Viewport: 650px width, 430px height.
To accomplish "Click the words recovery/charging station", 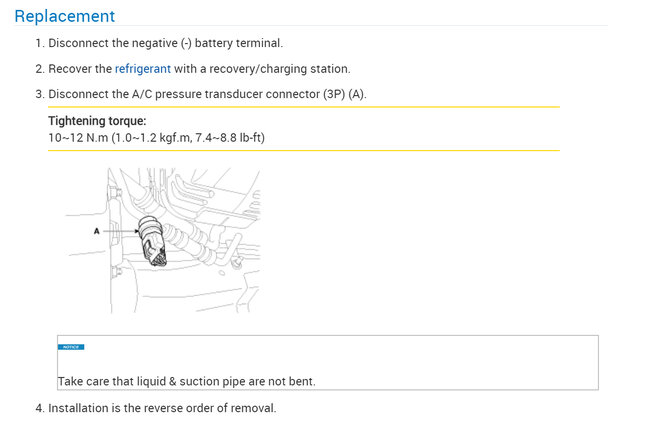I will [x=297, y=69].
